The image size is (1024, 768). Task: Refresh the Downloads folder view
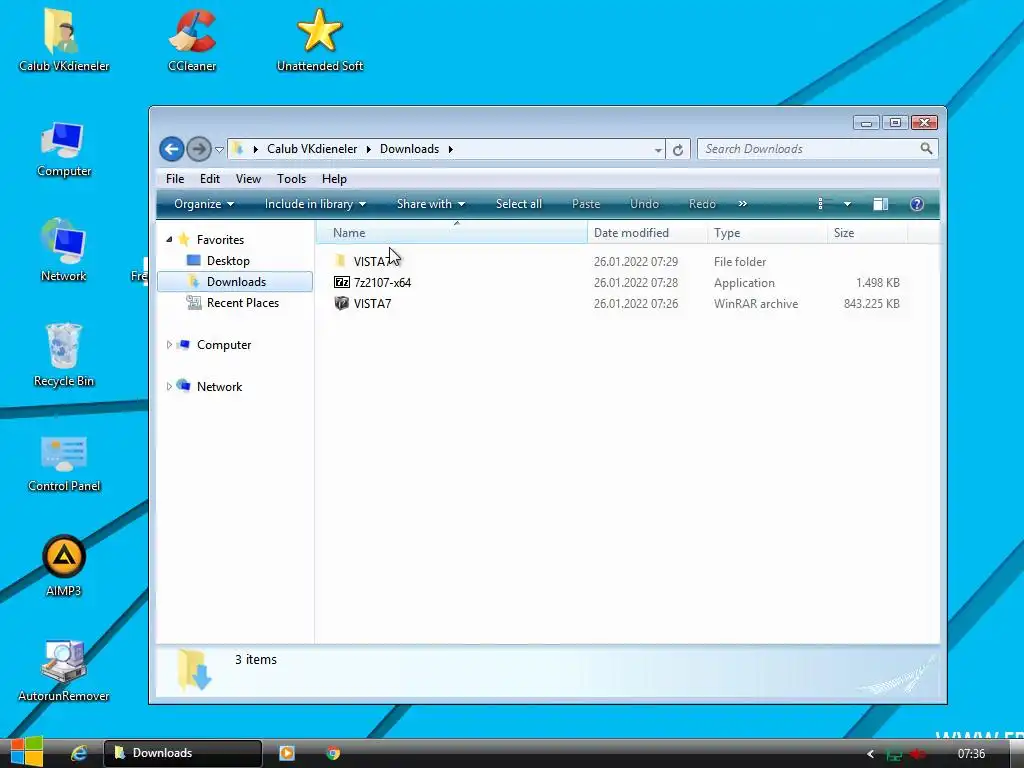click(678, 150)
